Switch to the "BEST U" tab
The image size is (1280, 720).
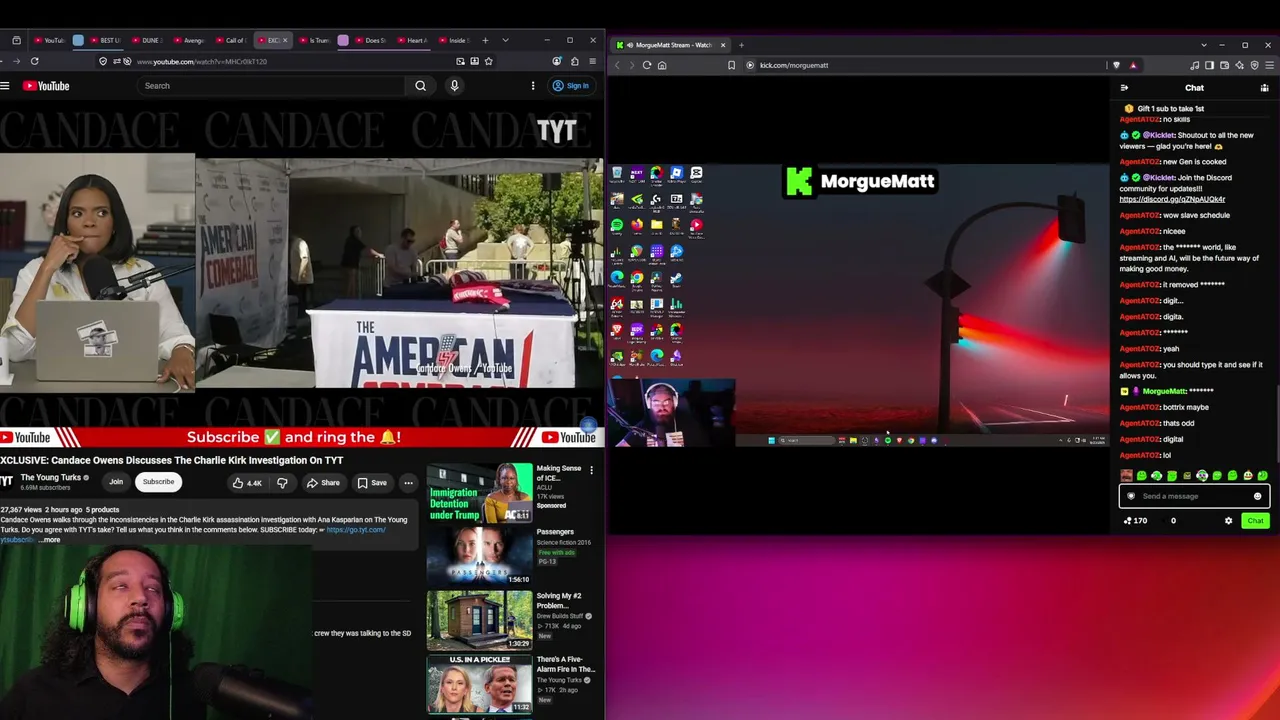pos(105,41)
